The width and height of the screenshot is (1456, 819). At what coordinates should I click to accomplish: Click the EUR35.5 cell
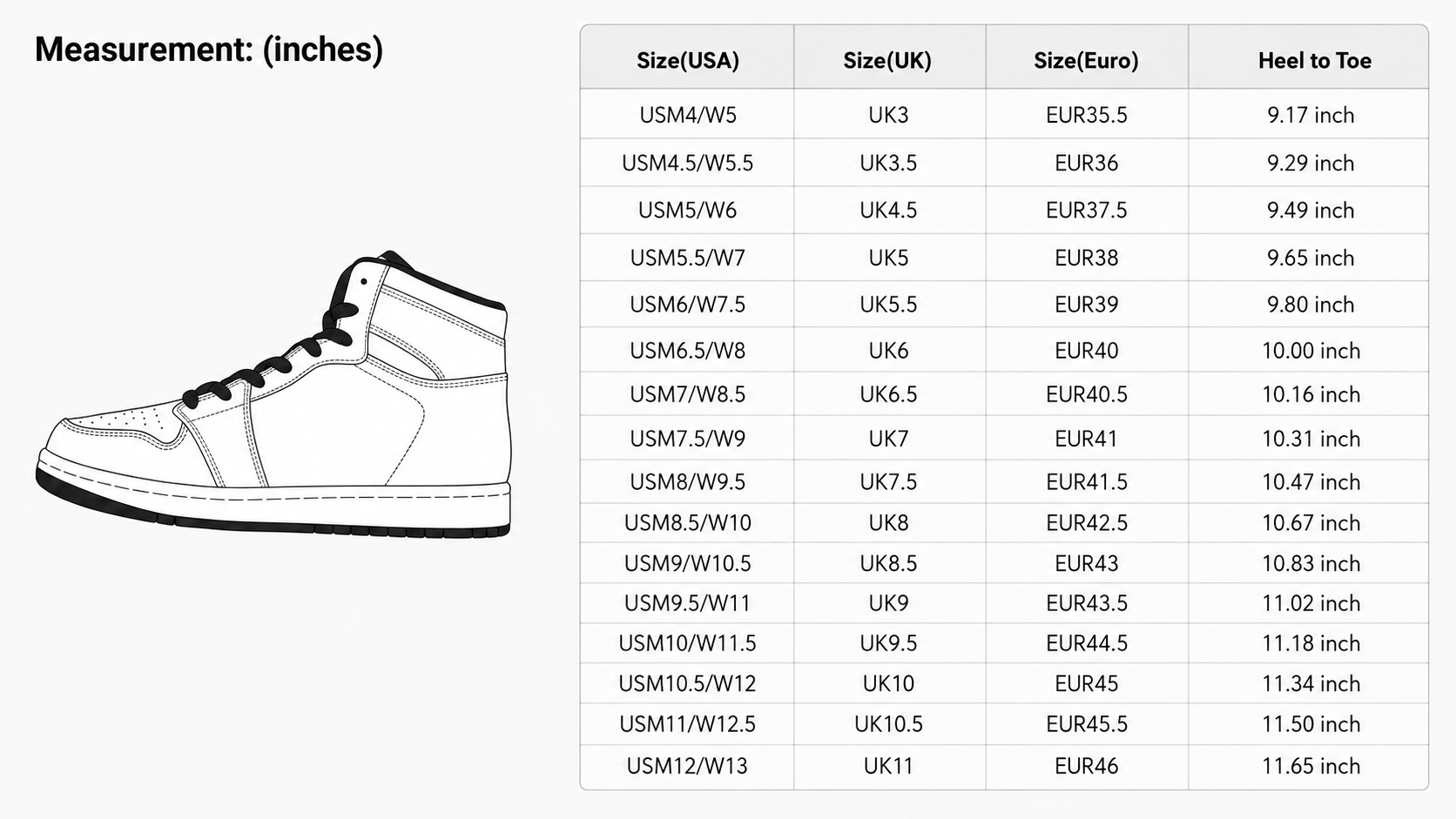tap(1086, 115)
